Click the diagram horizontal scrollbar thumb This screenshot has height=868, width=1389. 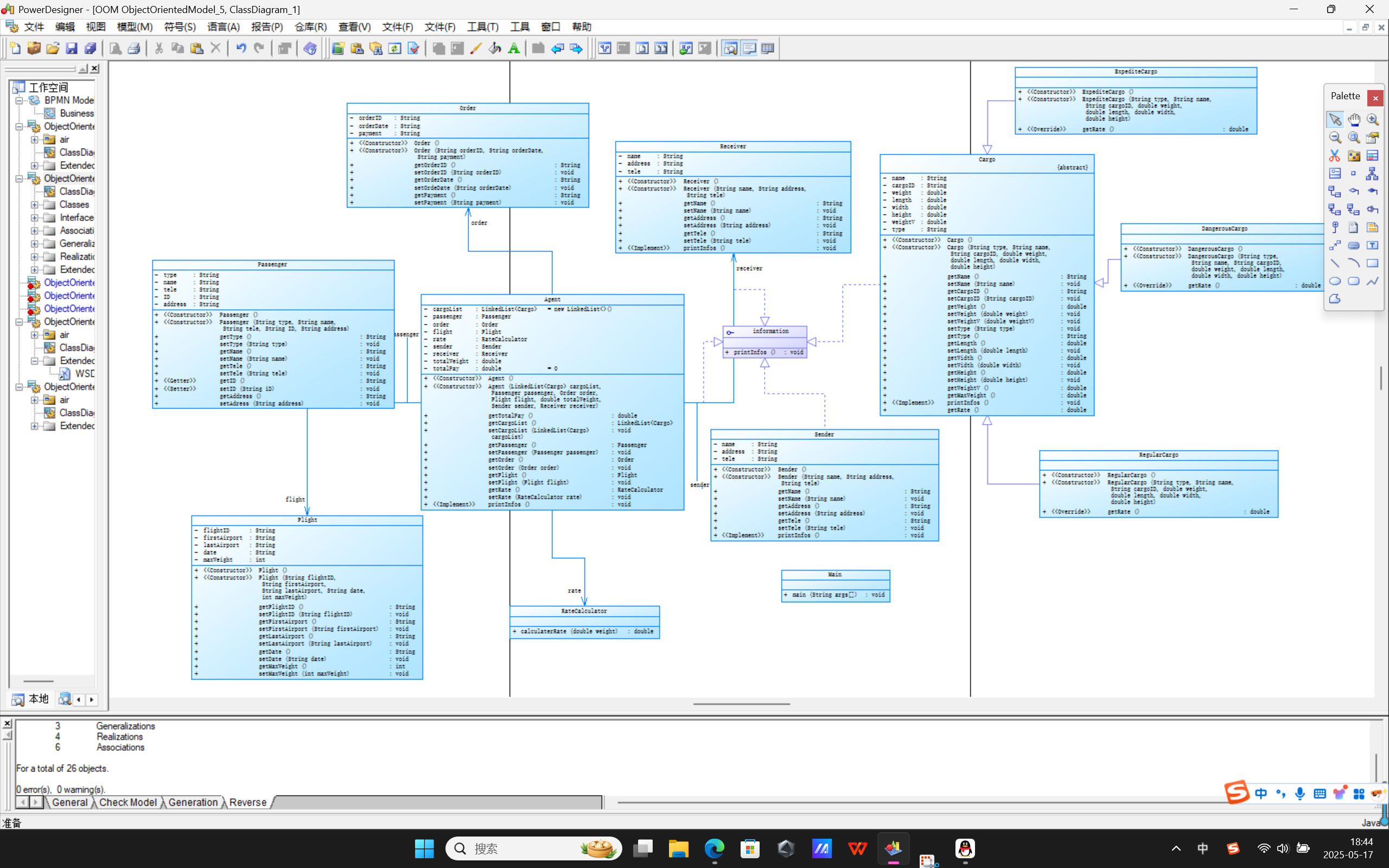[741, 704]
